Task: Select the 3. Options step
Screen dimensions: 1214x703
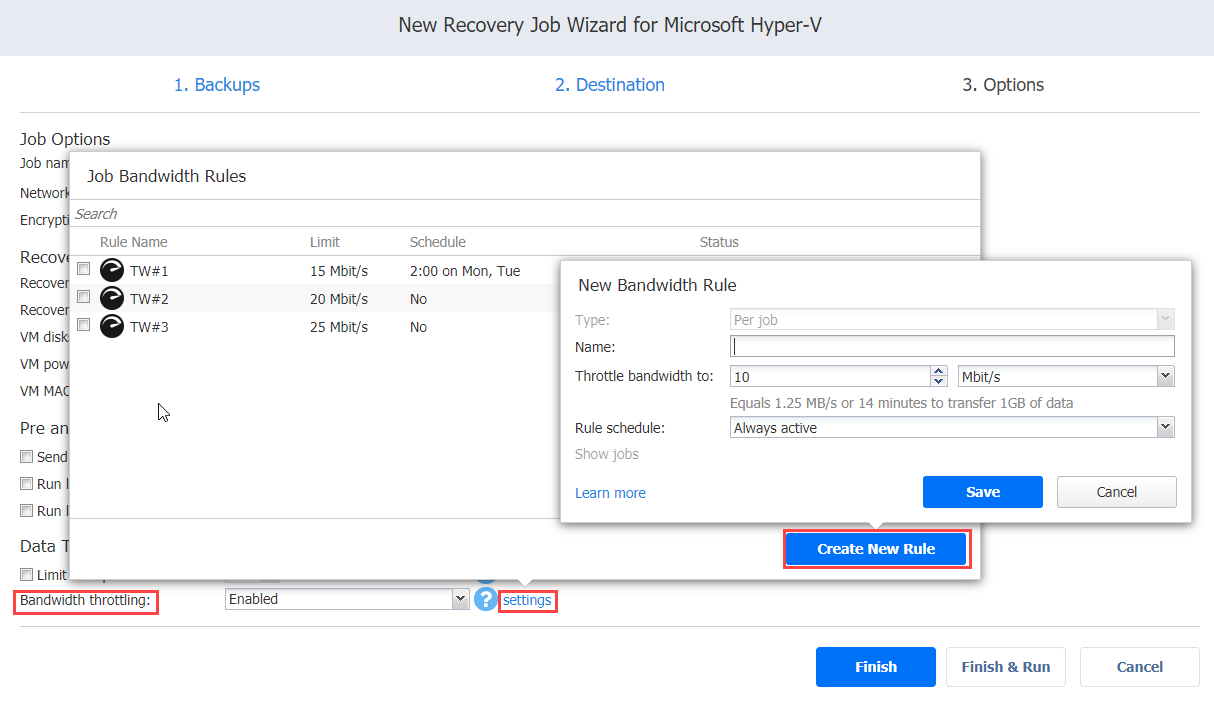Action: coord(1003,85)
